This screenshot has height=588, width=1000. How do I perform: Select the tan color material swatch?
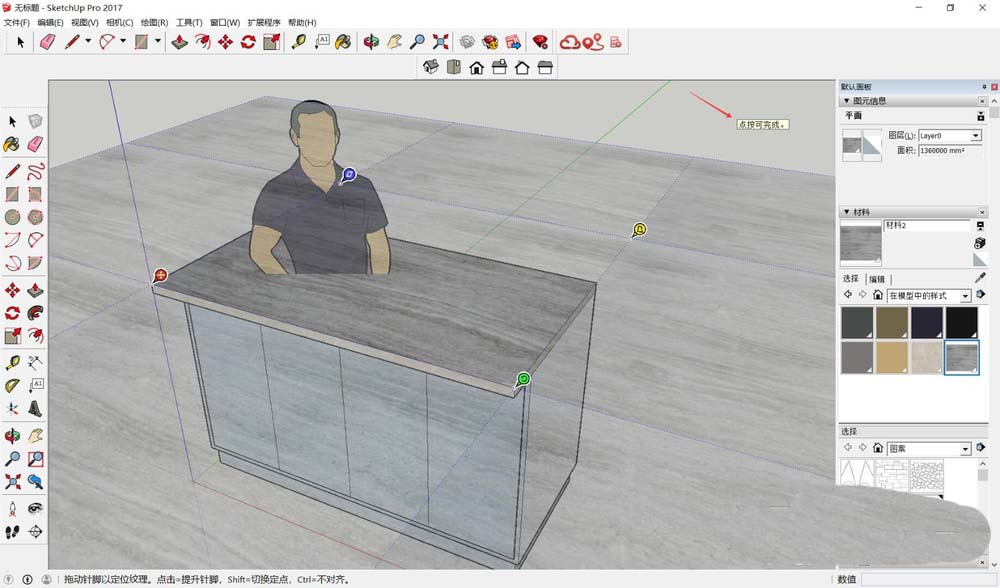pos(892,357)
